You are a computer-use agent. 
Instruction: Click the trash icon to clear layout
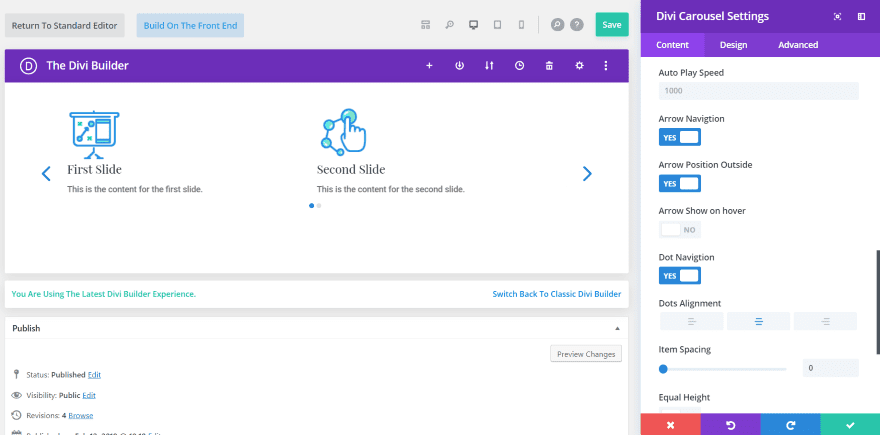click(549, 66)
